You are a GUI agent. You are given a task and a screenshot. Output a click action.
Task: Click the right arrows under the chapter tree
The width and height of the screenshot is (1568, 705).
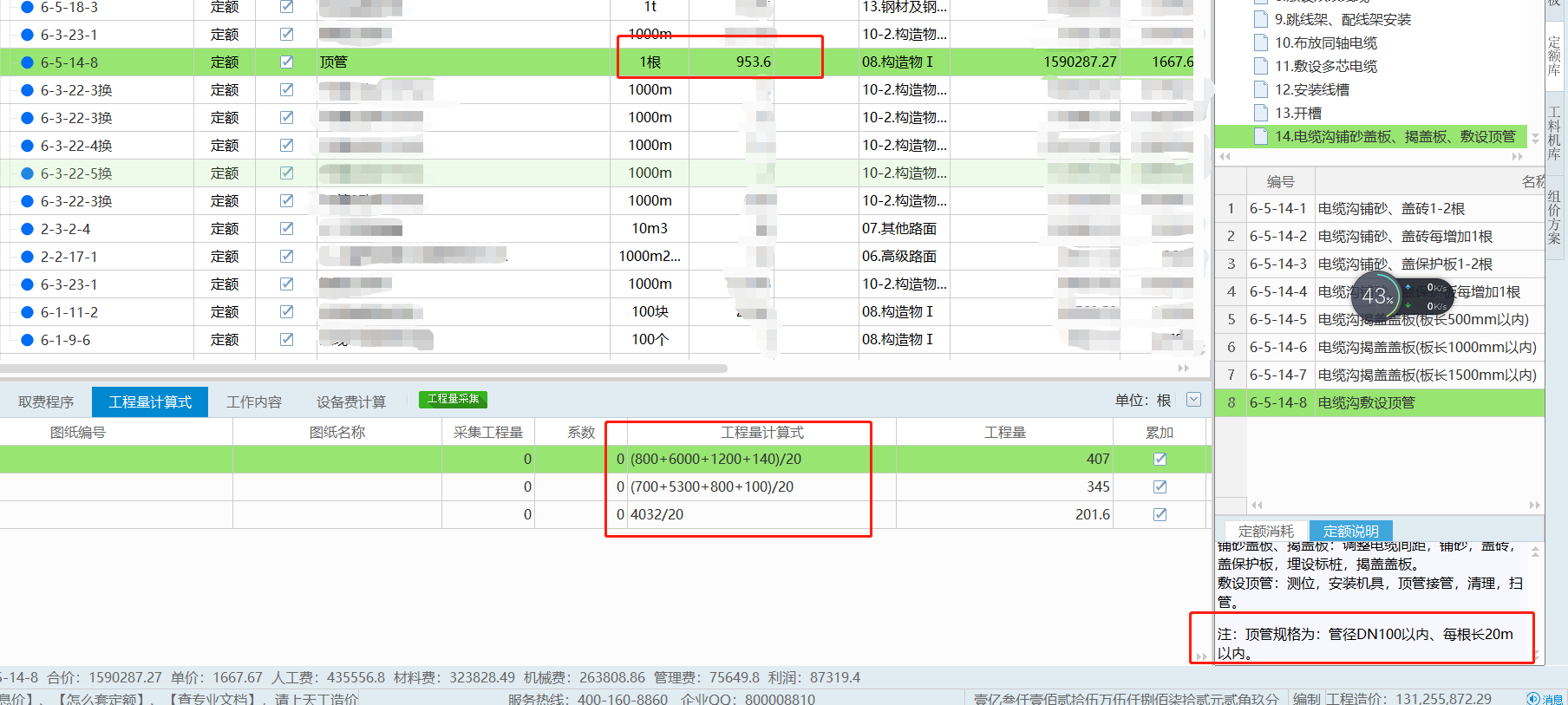click(1517, 157)
